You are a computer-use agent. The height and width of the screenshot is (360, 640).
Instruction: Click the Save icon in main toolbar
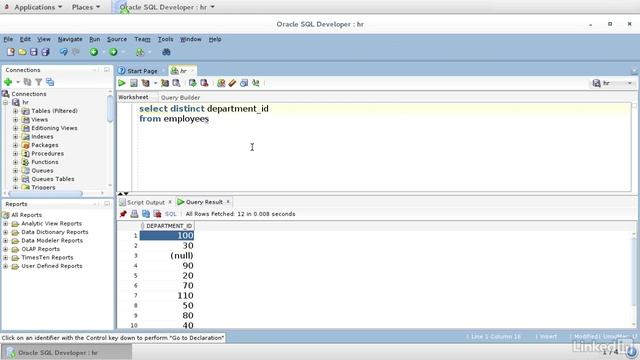click(x=33, y=52)
